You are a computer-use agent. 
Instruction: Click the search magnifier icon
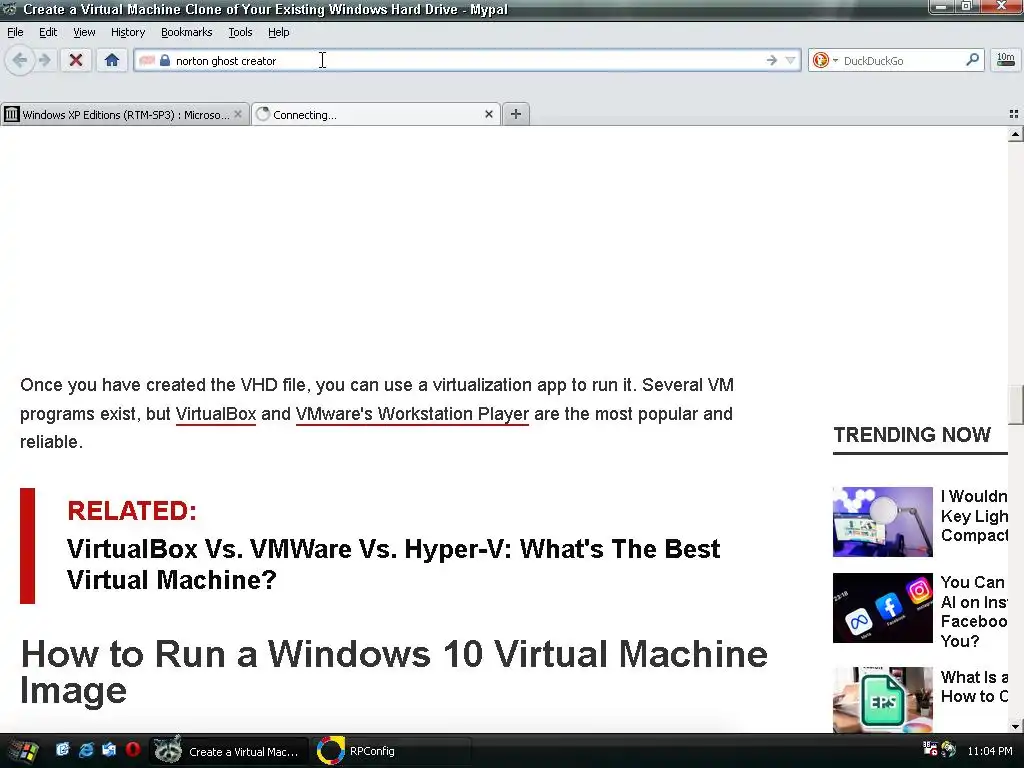pos(972,61)
